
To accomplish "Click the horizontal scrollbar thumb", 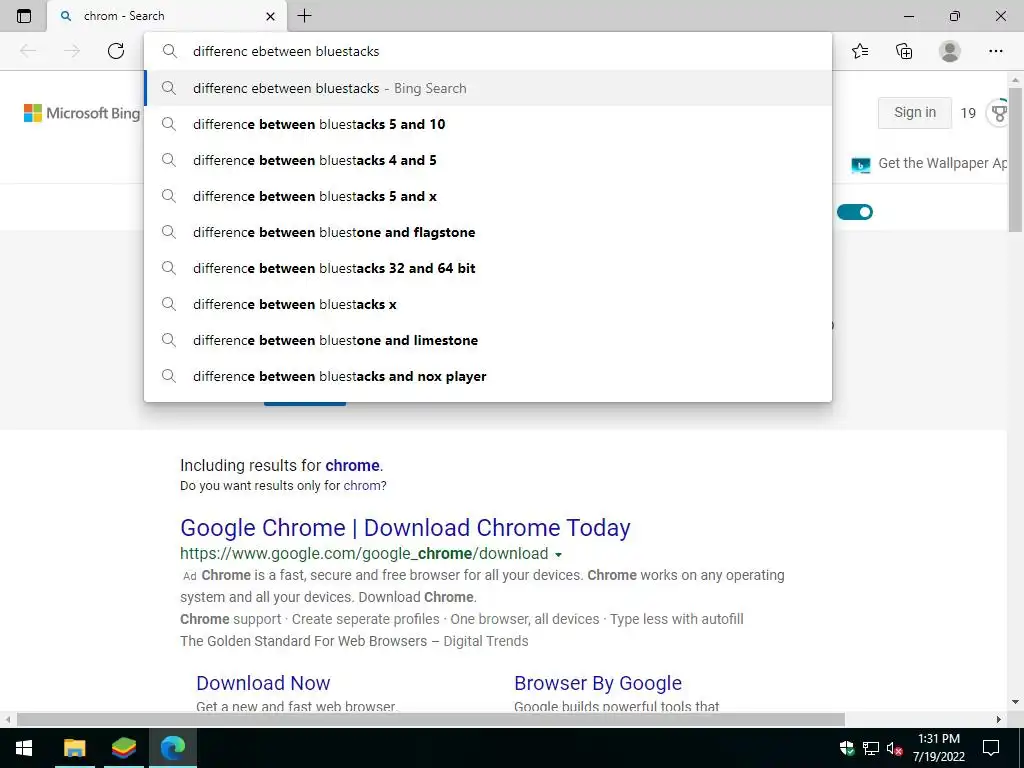I will 431,719.
